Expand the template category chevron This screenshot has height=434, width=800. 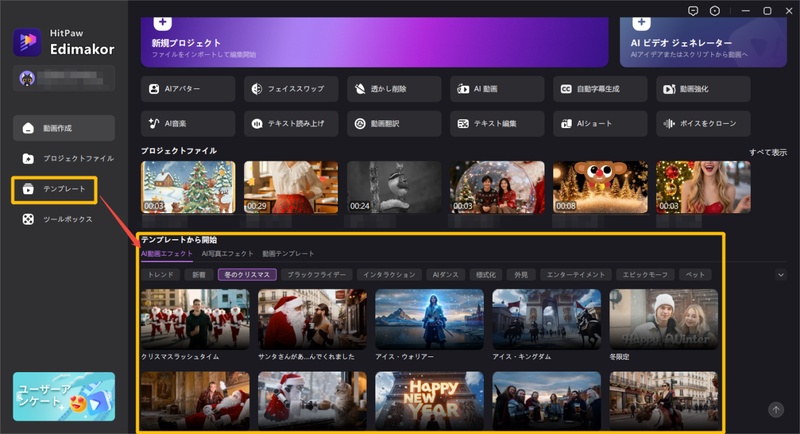click(x=781, y=275)
